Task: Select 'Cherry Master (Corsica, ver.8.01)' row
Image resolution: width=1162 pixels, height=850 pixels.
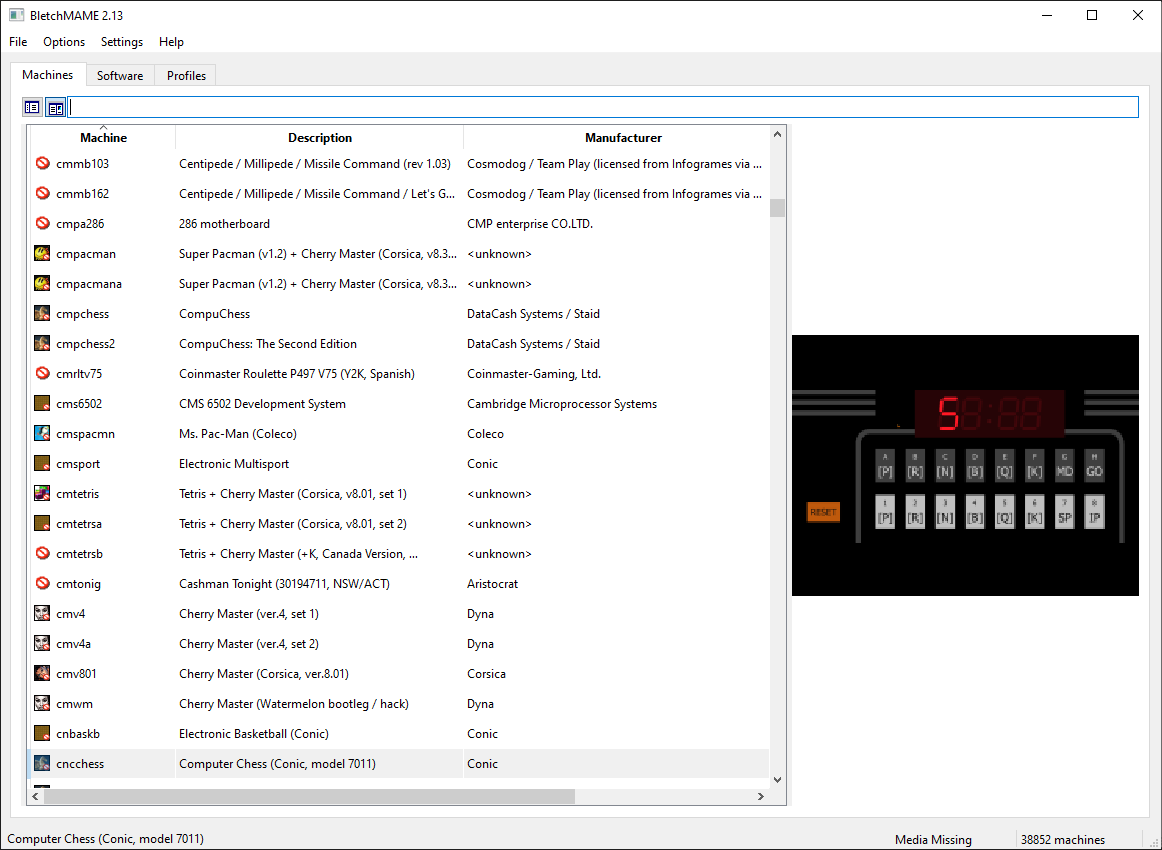Action: [x=399, y=674]
